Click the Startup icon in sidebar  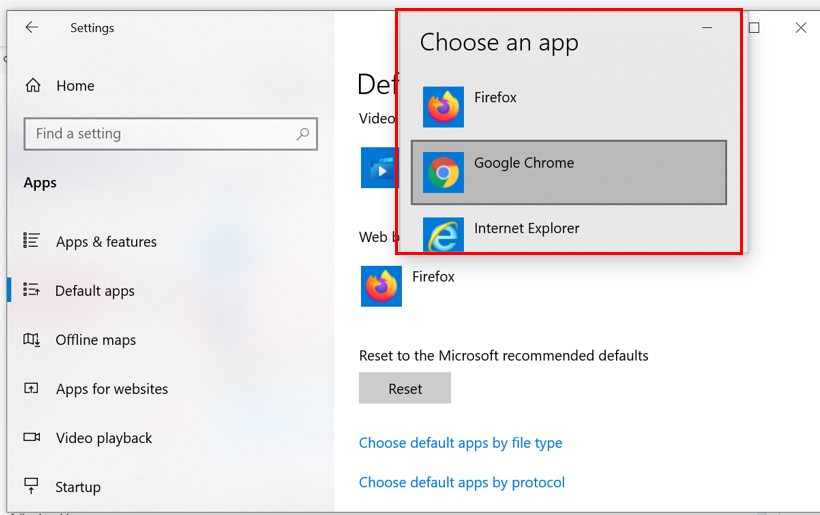pyautogui.click(x=31, y=486)
